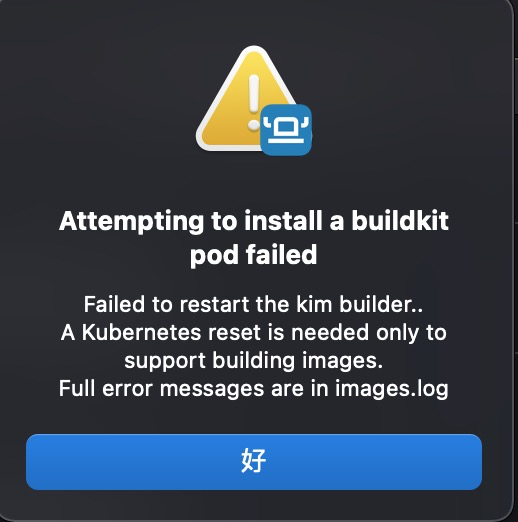Viewport: 518px width, 522px height.
Task: Click the word 'Attempting' in the heading
Action: pyautogui.click(x=131, y=222)
